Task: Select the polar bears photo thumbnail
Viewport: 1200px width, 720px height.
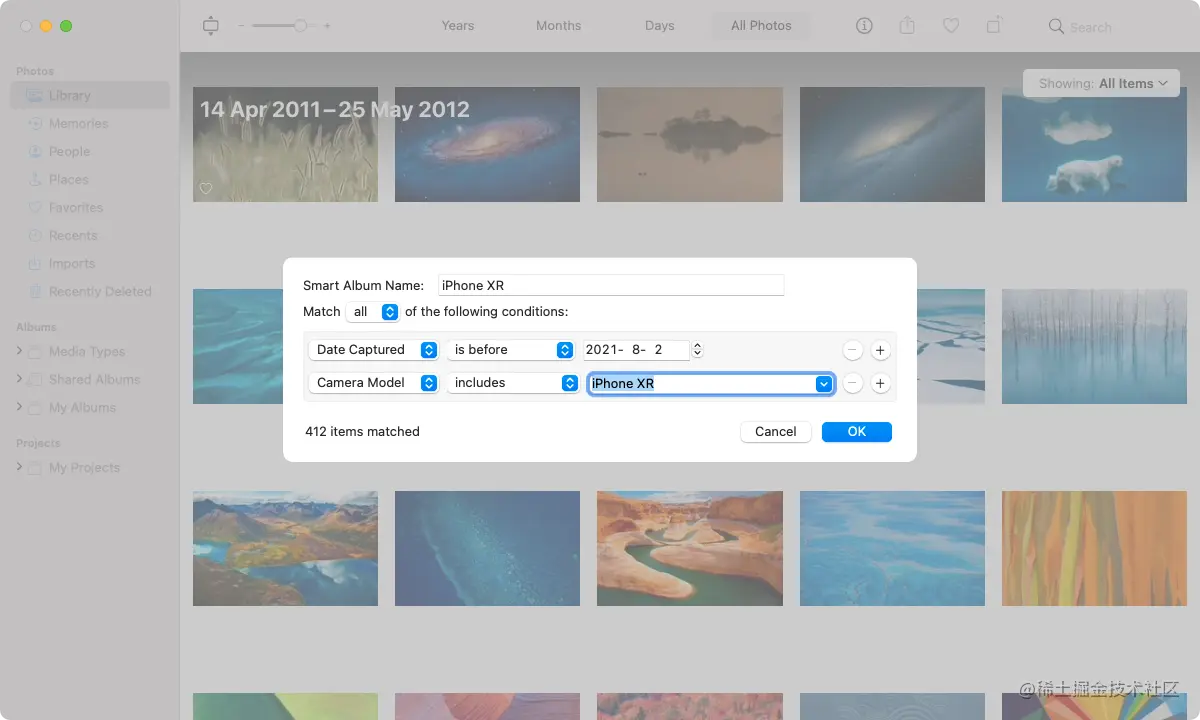Action: [x=1094, y=144]
